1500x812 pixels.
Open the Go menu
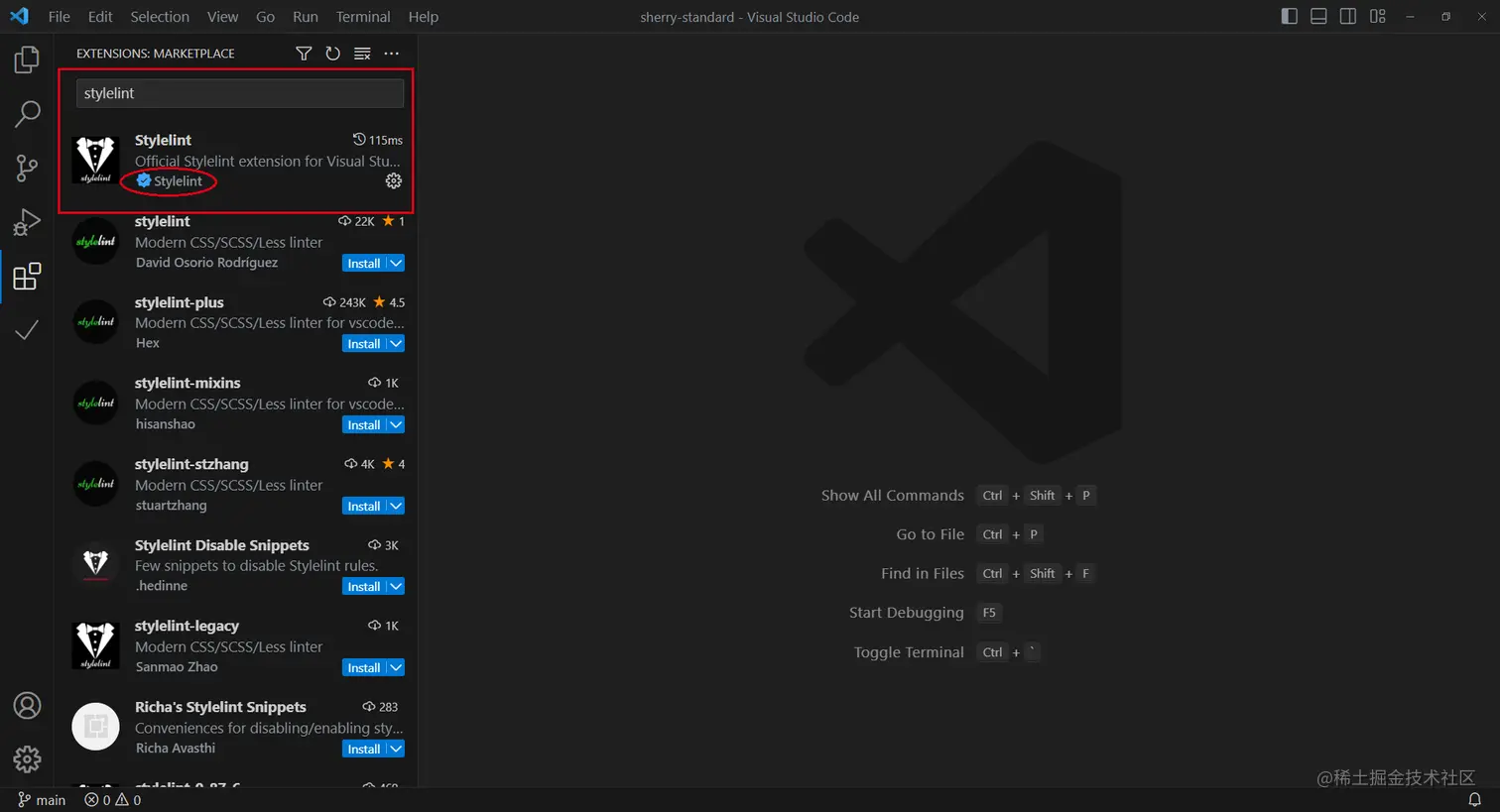click(265, 17)
